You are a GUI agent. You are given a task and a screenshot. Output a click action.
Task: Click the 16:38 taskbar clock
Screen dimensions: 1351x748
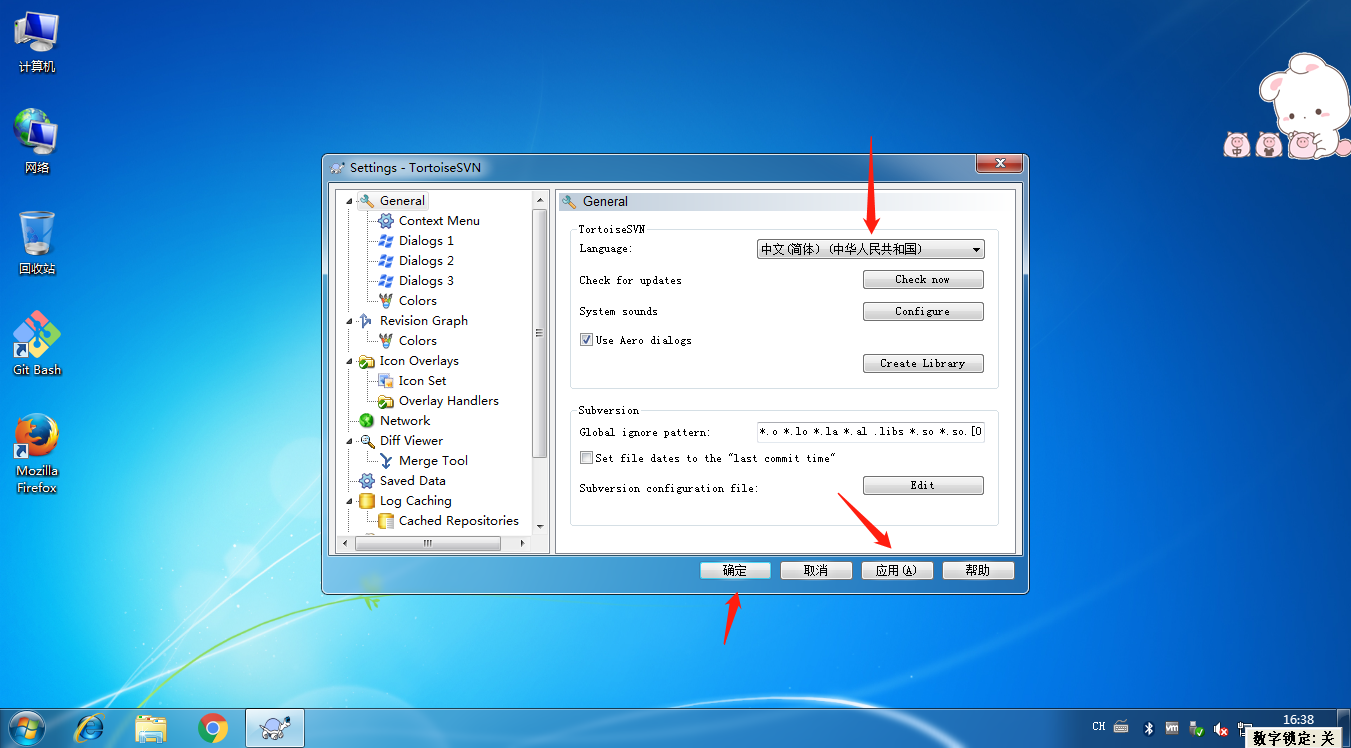point(1298,720)
